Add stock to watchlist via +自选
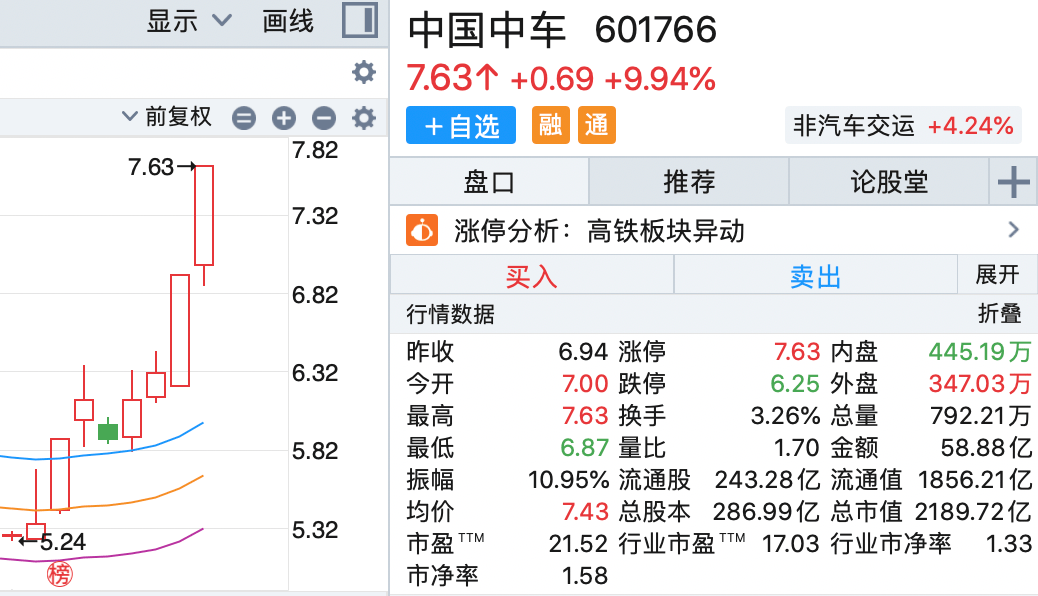This screenshot has height=596, width=1038. coord(460,126)
